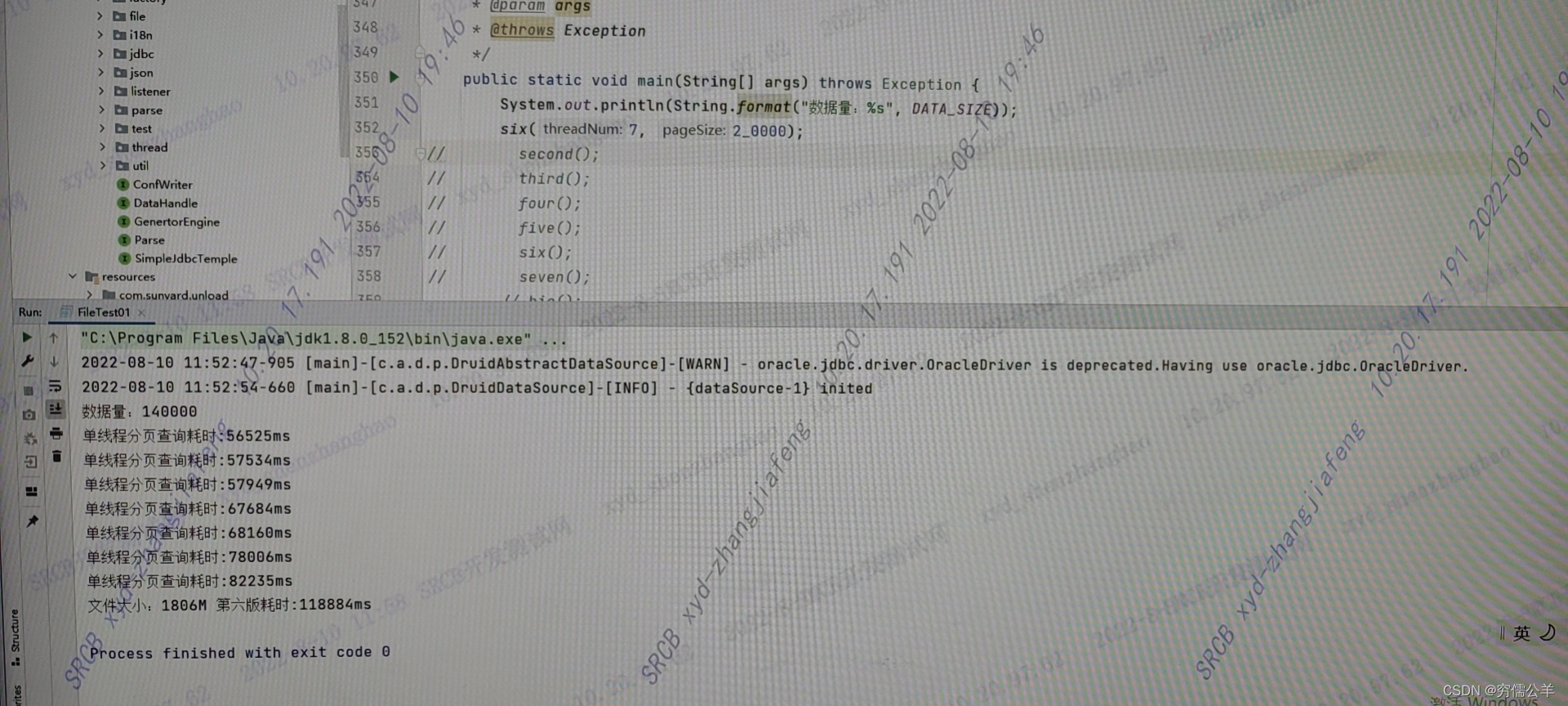Click the Process finished with exit code 0 line

point(240,653)
